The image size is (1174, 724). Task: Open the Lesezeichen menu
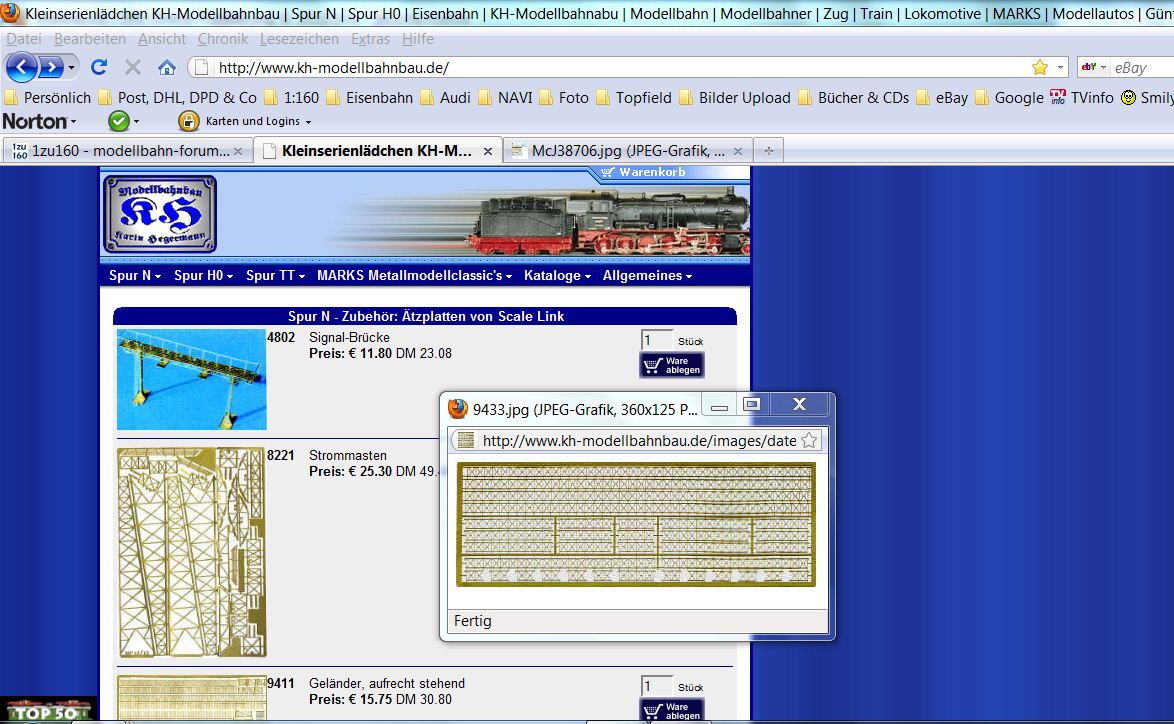tap(299, 38)
